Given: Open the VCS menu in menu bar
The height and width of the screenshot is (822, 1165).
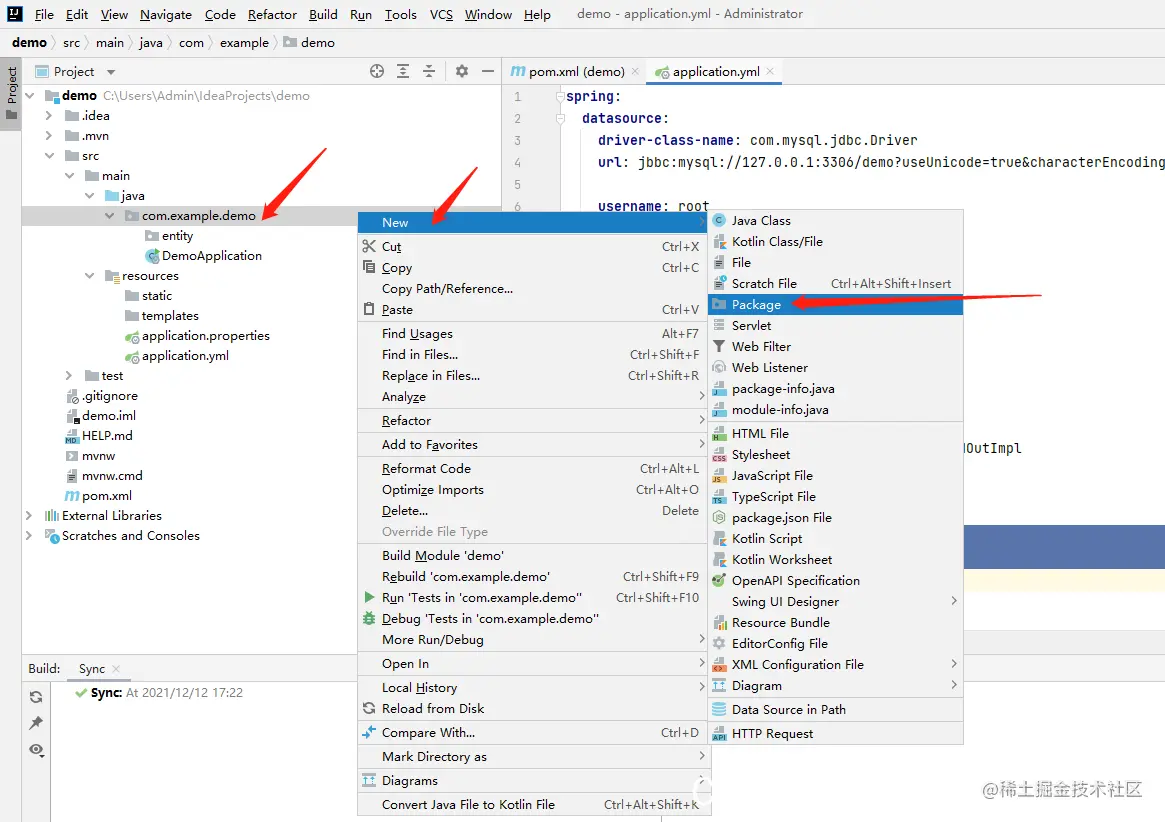Looking at the screenshot, I should click(441, 14).
